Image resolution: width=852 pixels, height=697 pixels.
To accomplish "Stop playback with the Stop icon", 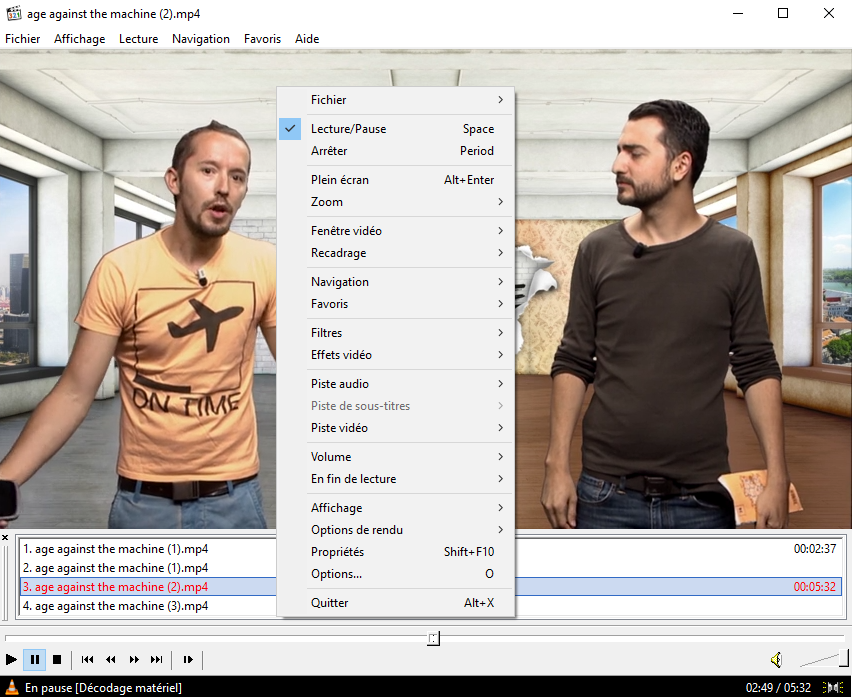I will pos(57,660).
